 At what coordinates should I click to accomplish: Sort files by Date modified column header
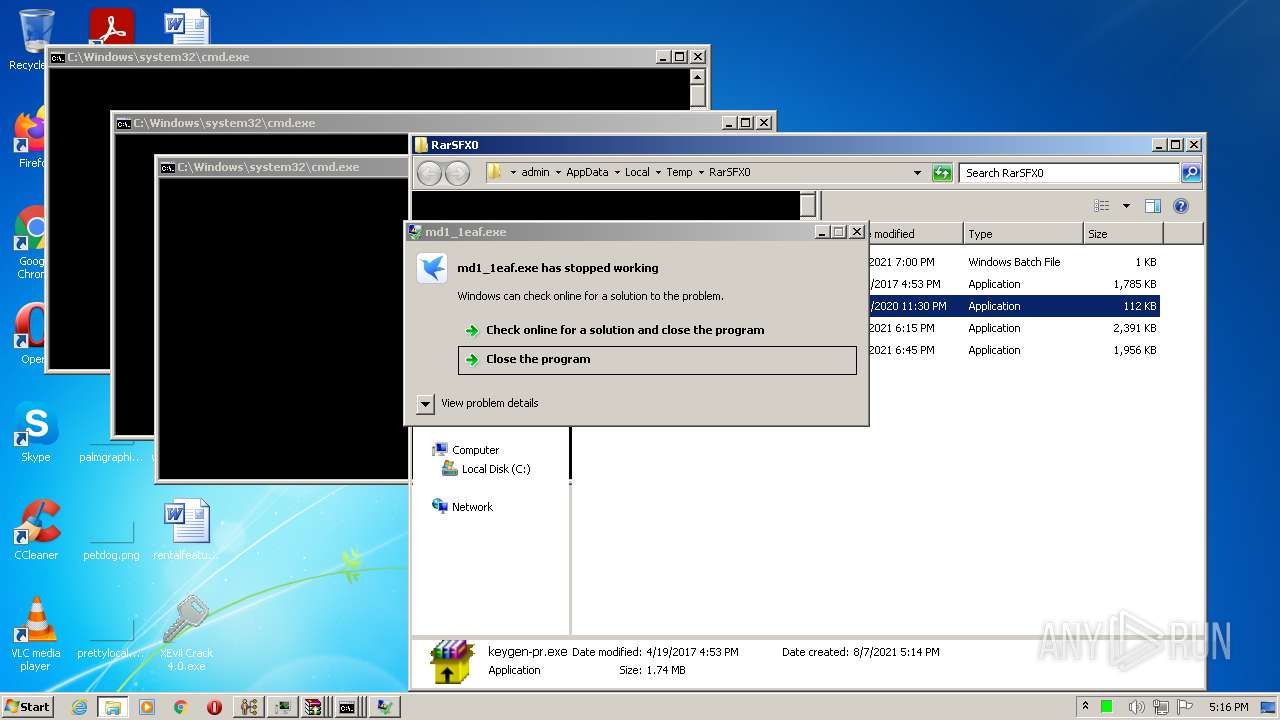(x=915, y=234)
